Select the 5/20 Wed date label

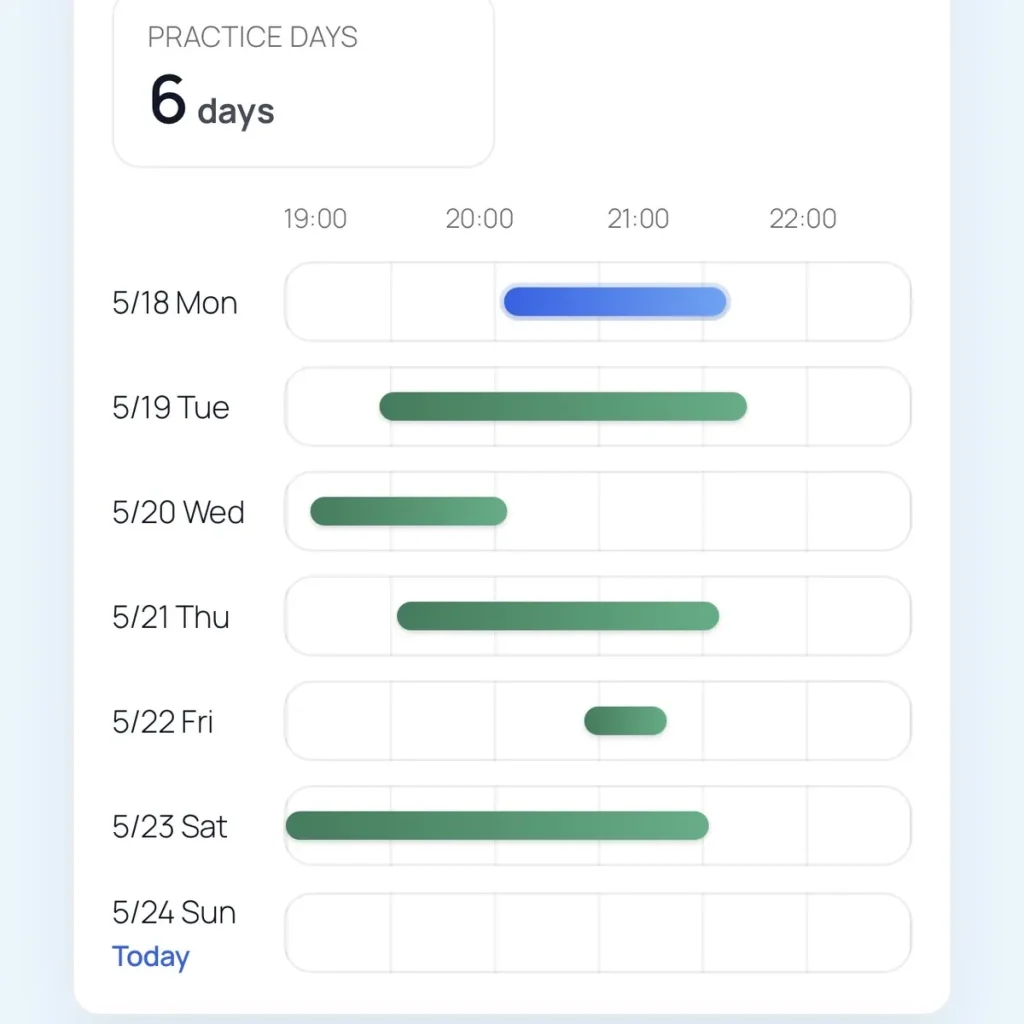[178, 512]
